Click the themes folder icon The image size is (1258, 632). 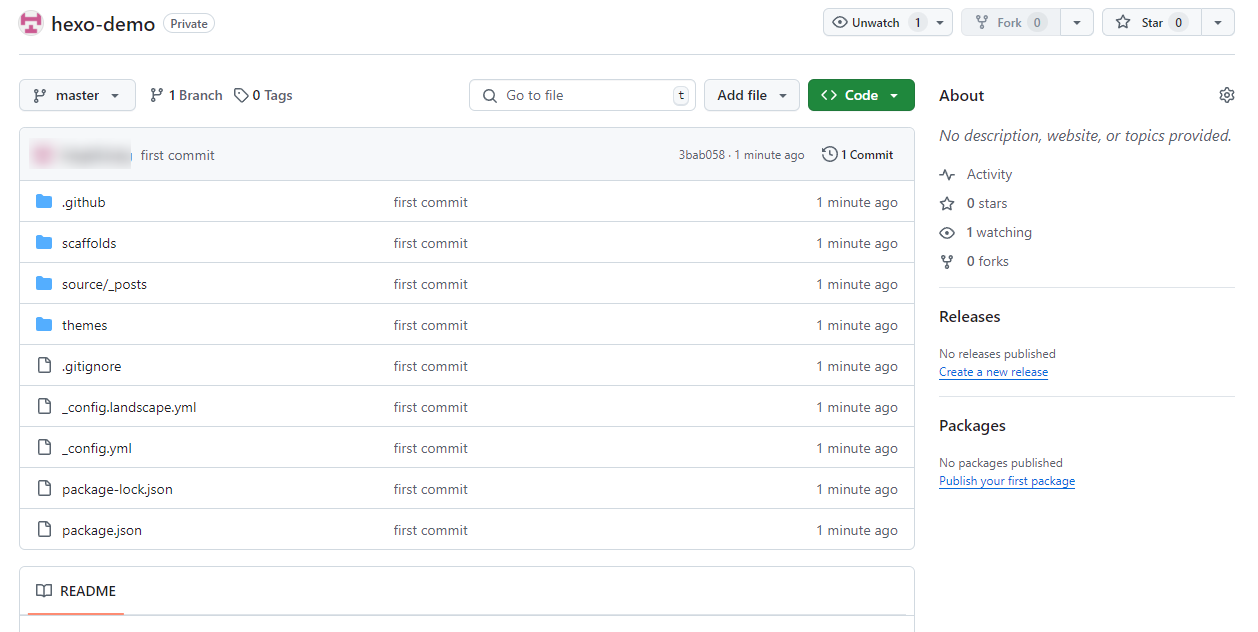tap(44, 325)
